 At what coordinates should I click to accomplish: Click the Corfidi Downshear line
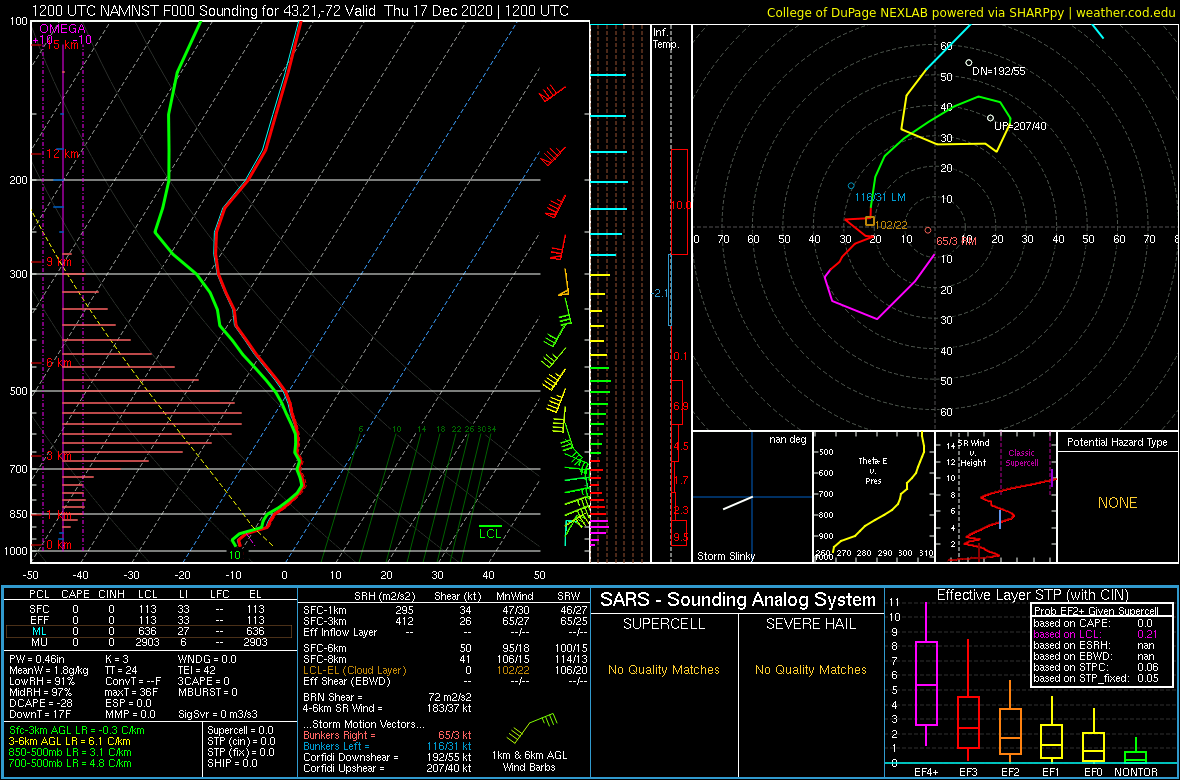[386, 757]
